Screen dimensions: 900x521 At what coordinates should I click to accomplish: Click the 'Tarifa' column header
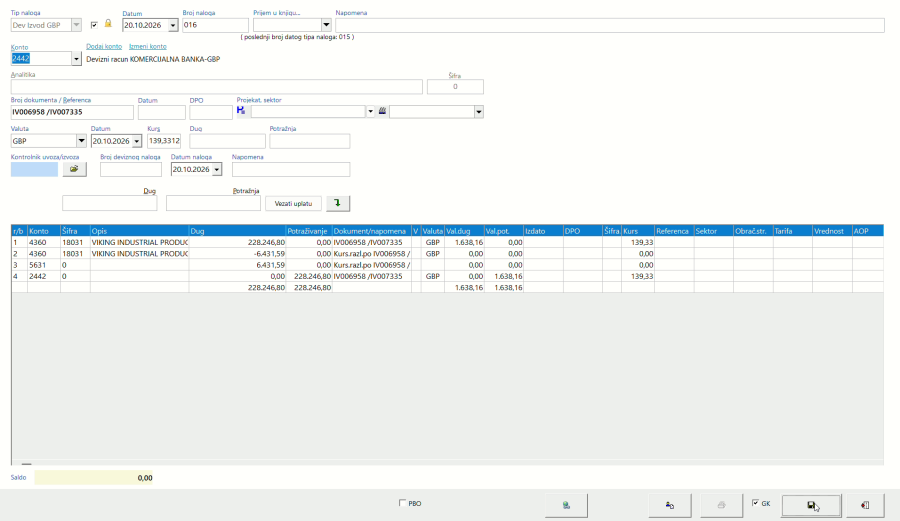click(793, 231)
